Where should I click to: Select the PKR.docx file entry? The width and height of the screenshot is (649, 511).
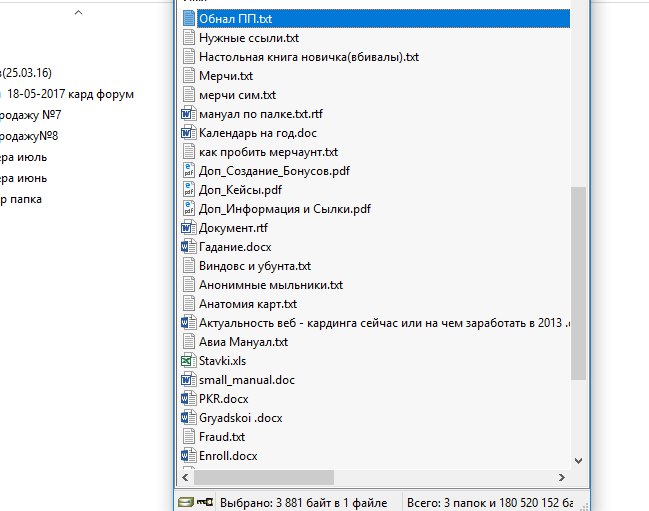click(223, 399)
